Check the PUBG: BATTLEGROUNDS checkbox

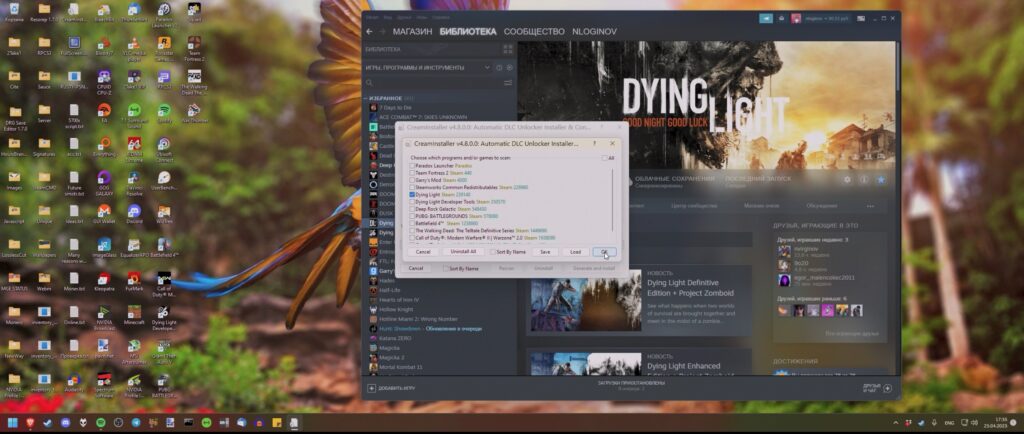412,216
